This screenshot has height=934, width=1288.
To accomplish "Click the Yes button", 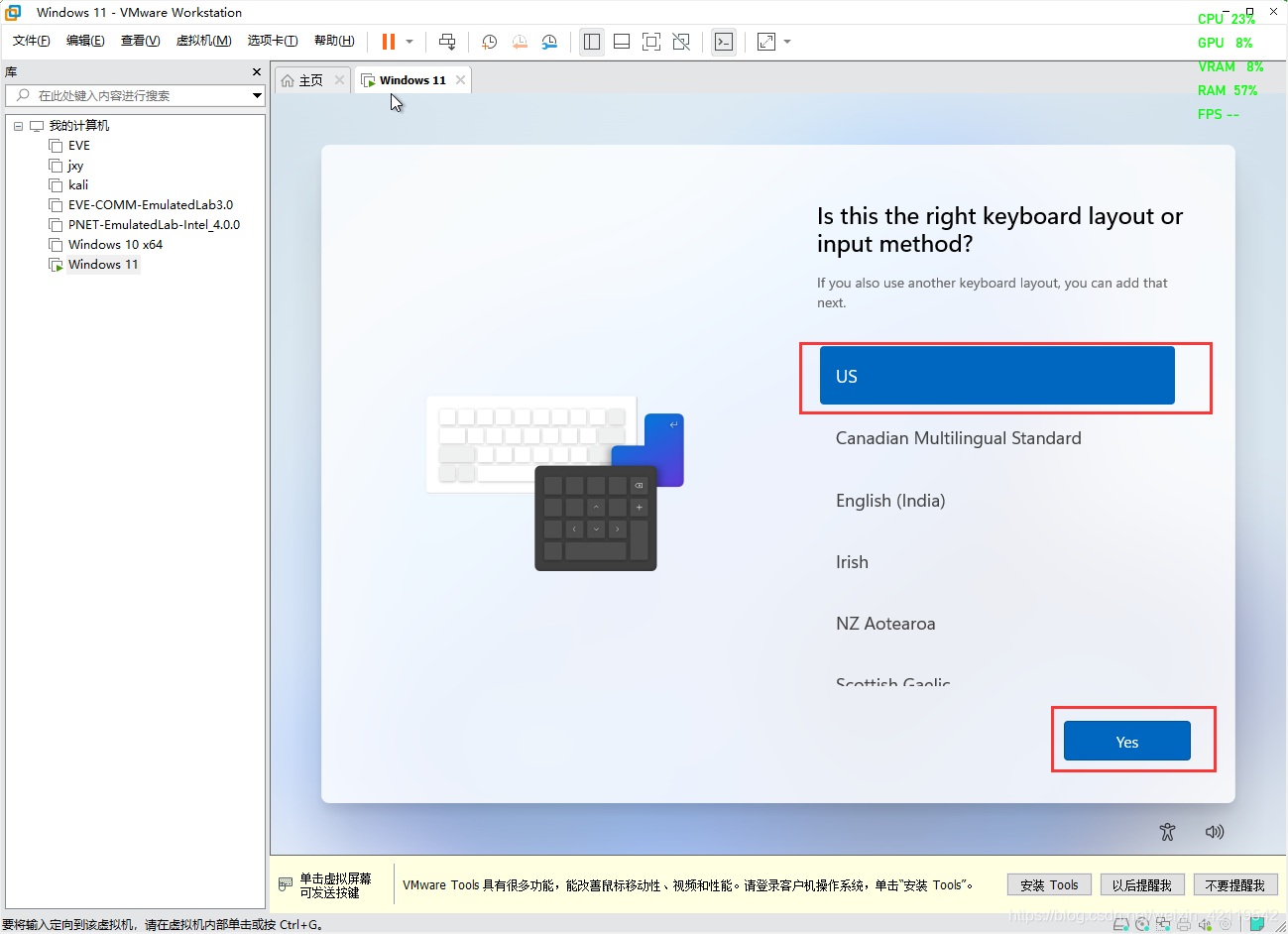I will pos(1126,741).
